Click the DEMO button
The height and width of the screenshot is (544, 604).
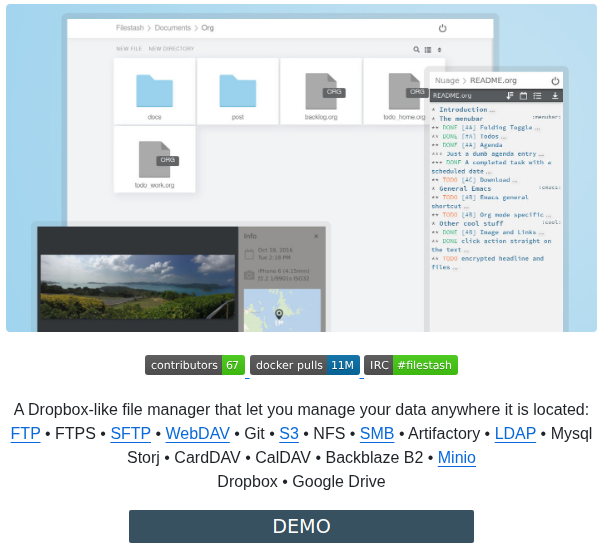click(x=301, y=526)
